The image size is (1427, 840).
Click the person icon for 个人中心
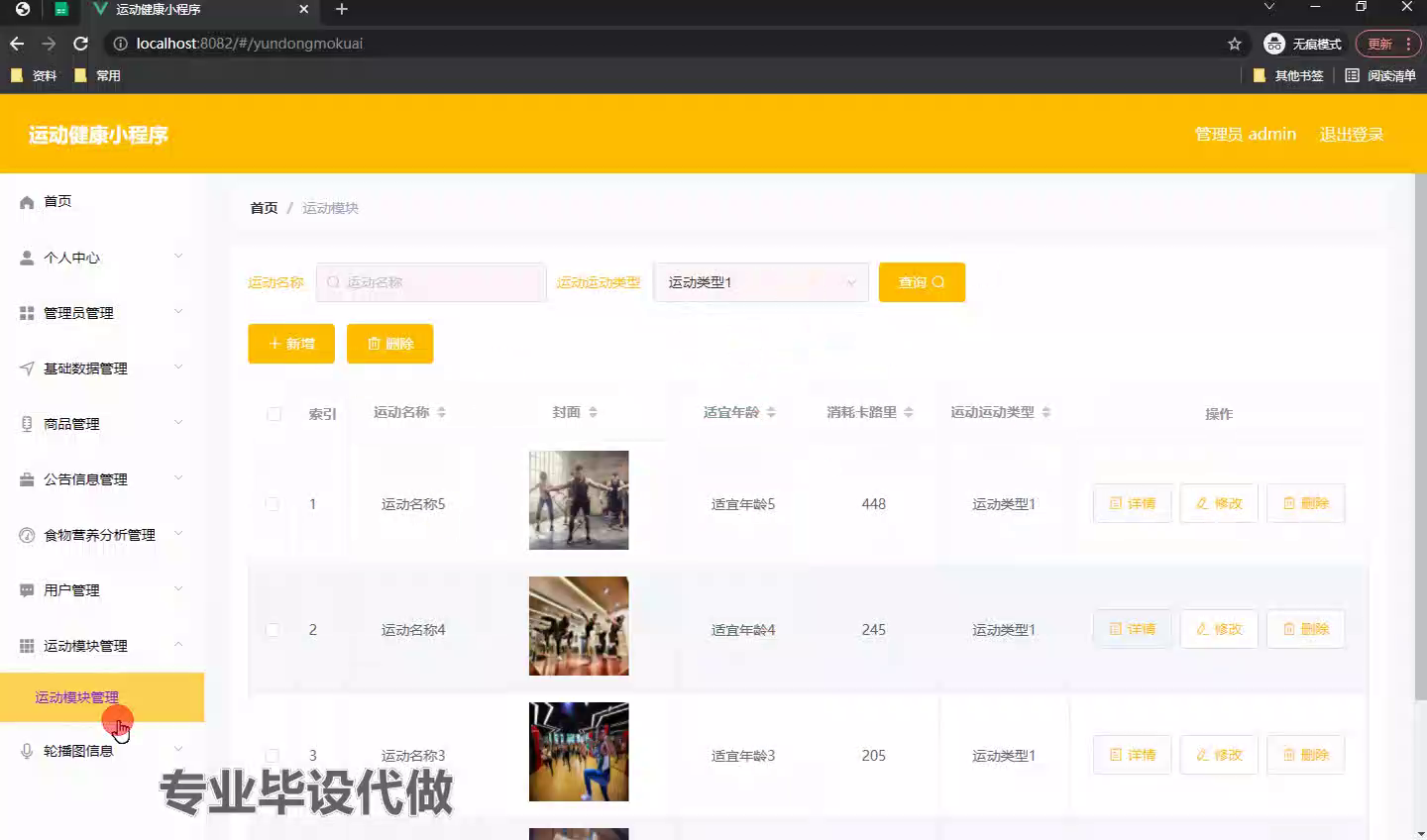tap(27, 258)
